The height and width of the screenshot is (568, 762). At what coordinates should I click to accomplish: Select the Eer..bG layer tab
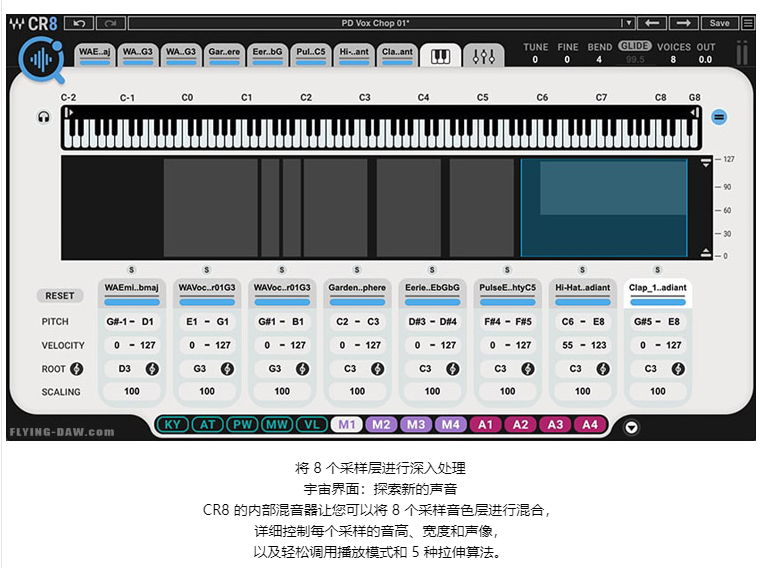[x=267, y=55]
